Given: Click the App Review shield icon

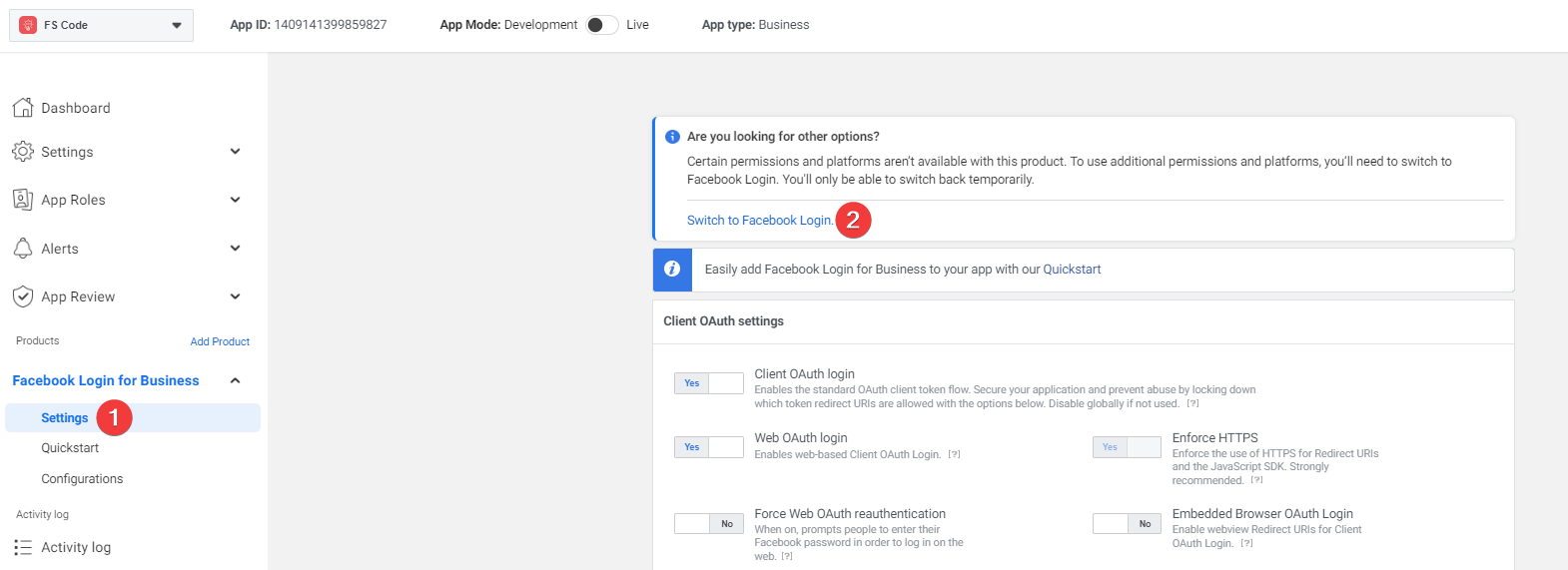Looking at the screenshot, I should [23, 296].
